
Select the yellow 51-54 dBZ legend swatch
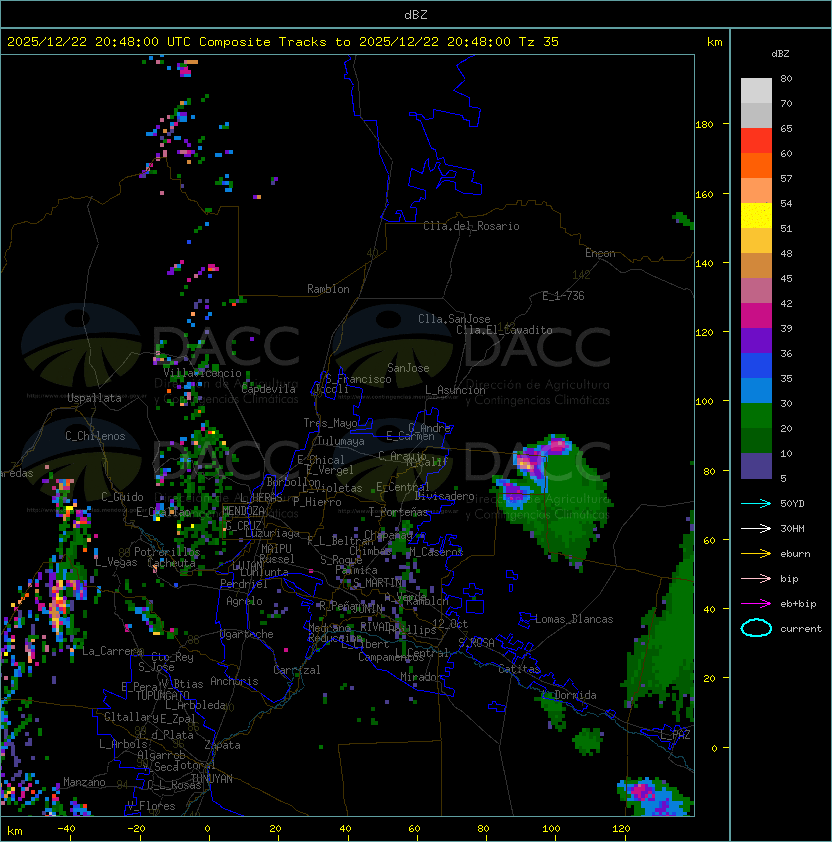tap(756, 216)
